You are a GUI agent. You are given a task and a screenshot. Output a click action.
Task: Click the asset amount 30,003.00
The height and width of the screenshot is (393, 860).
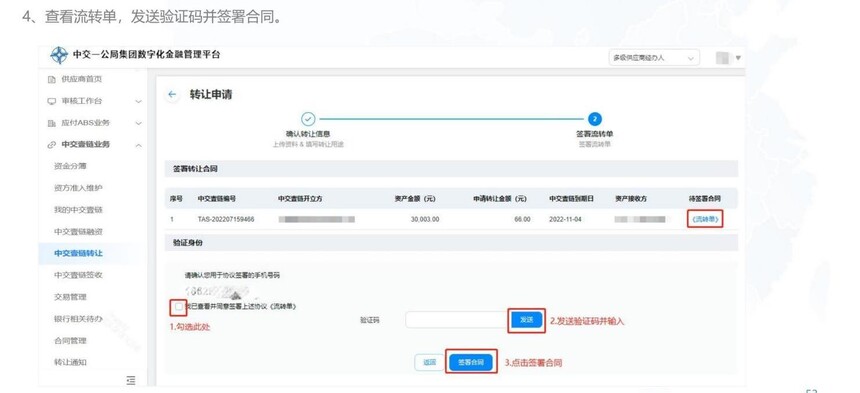pyautogui.click(x=425, y=219)
